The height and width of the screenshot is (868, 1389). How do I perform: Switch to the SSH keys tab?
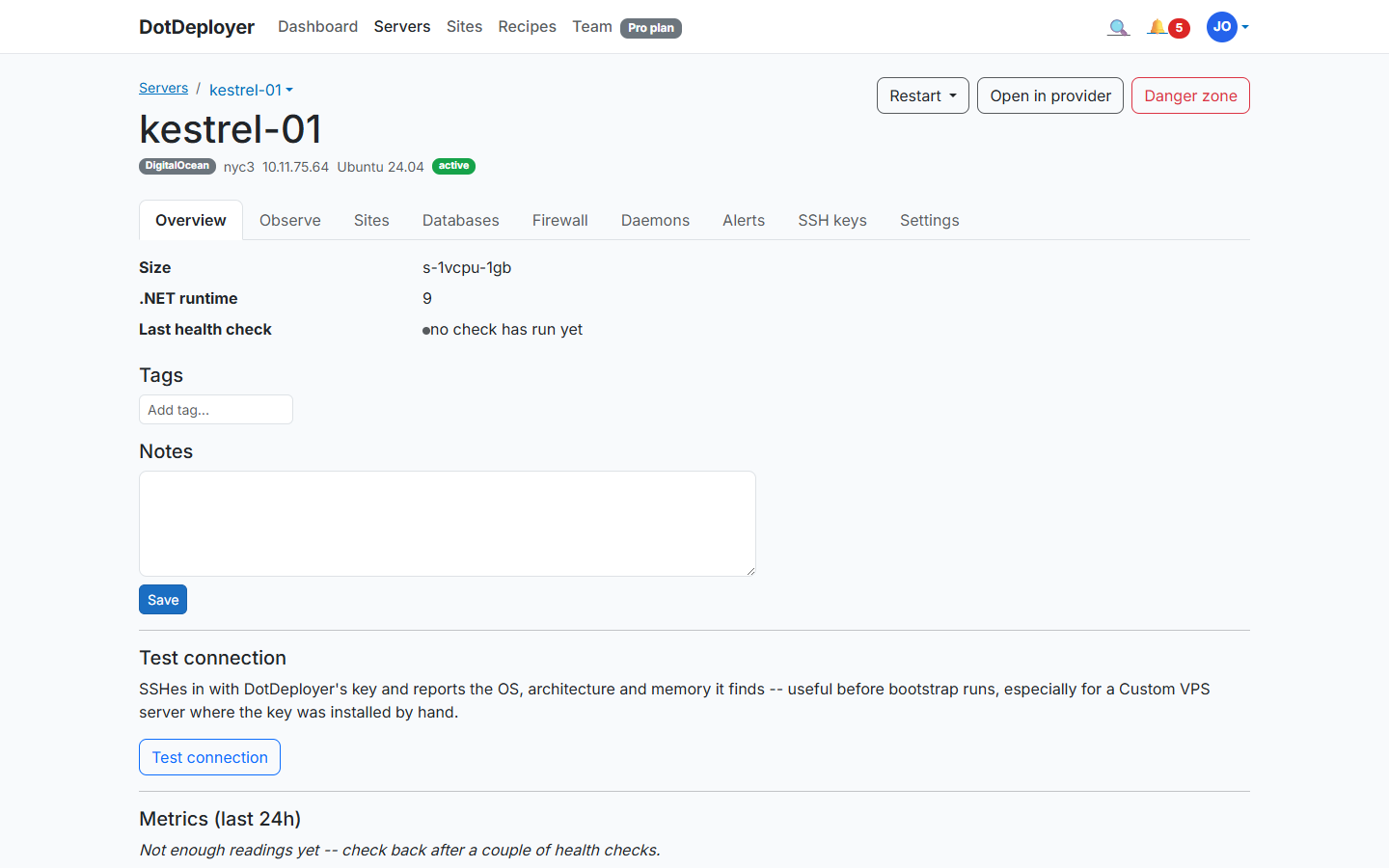(832, 220)
